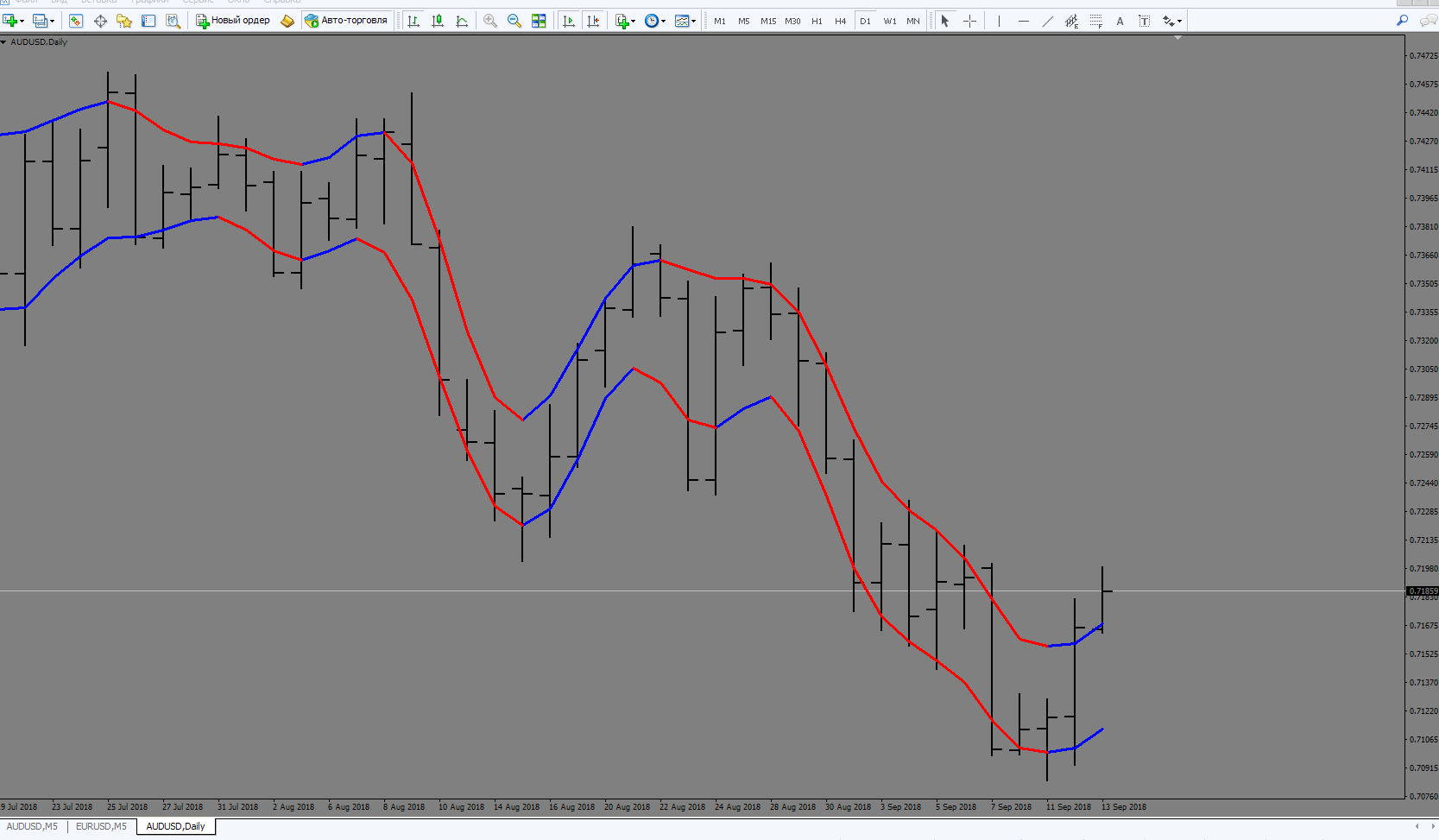The width and height of the screenshot is (1439, 840).
Task: Select the Fibonacci retracement tool
Action: pyautogui.click(x=1095, y=21)
